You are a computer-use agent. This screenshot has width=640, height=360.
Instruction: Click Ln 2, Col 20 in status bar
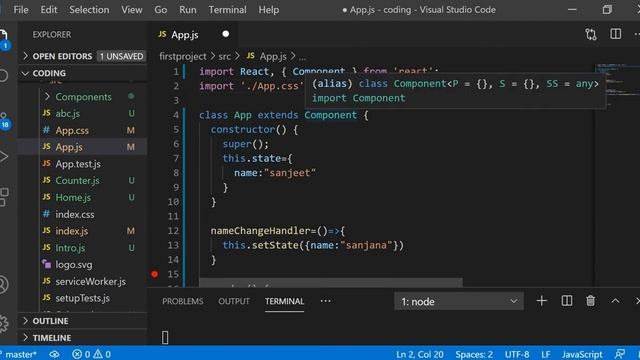click(x=420, y=354)
